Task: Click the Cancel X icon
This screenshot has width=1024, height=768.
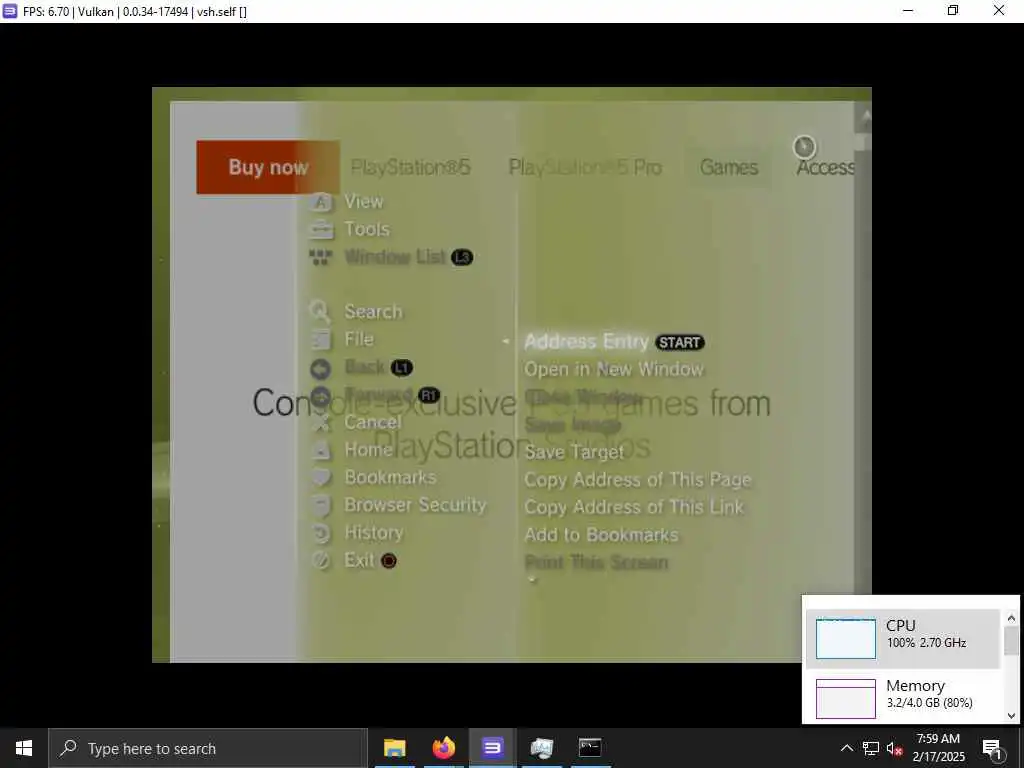Action: point(320,423)
